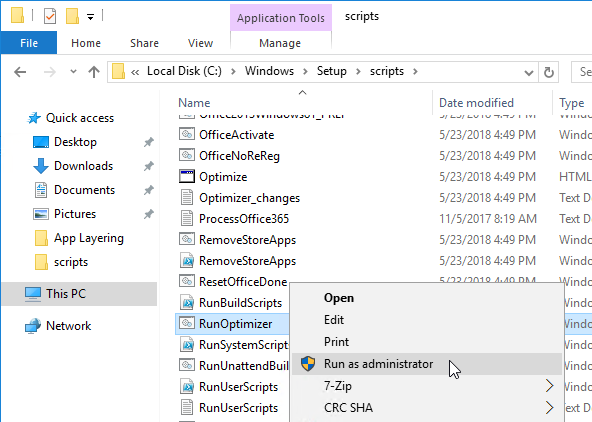This screenshot has height=422, width=592.
Task: Click the pin icon next to Desktop
Action: [149, 142]
